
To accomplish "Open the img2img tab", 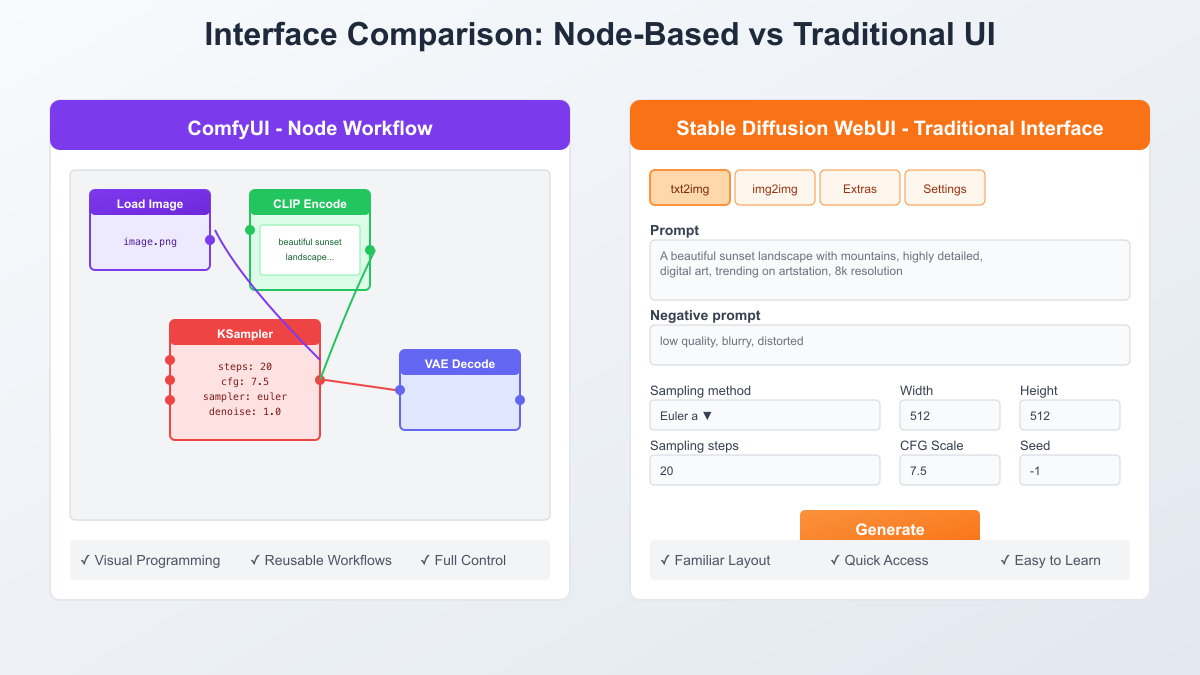I will point(775,188).
